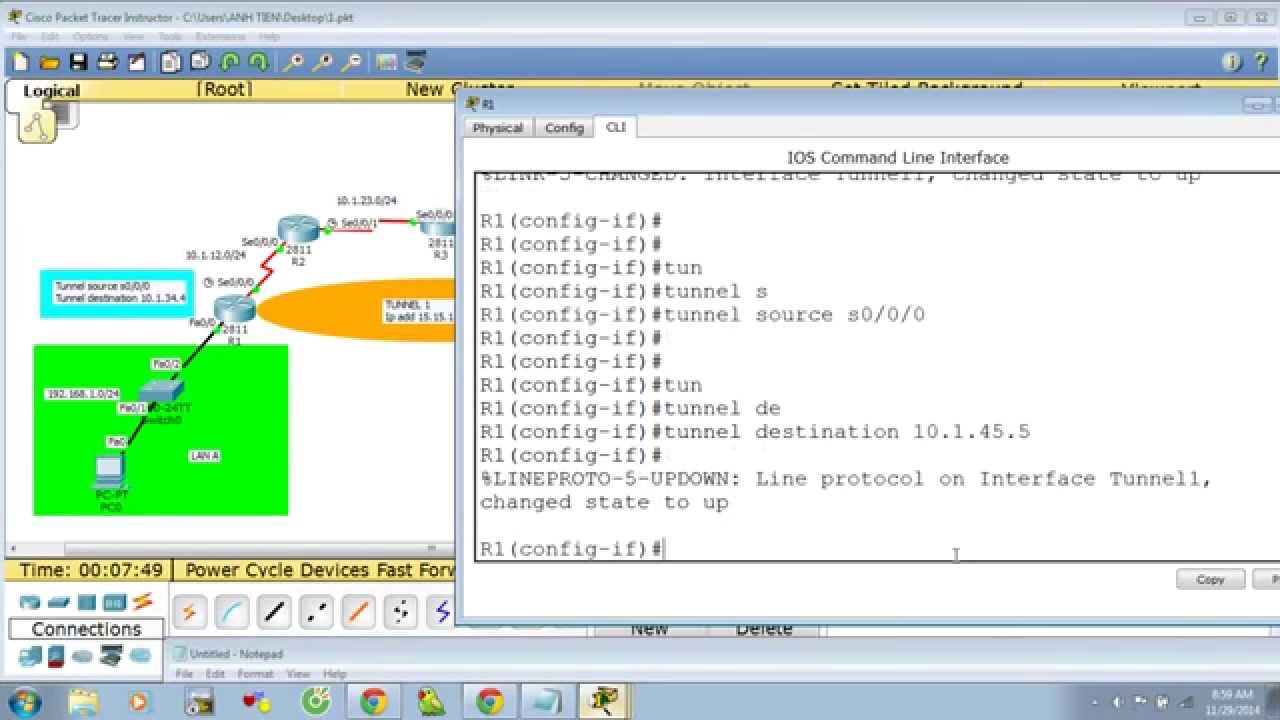
Task: Select the Custom Made Devices category icon
Action: click(111, 656)
